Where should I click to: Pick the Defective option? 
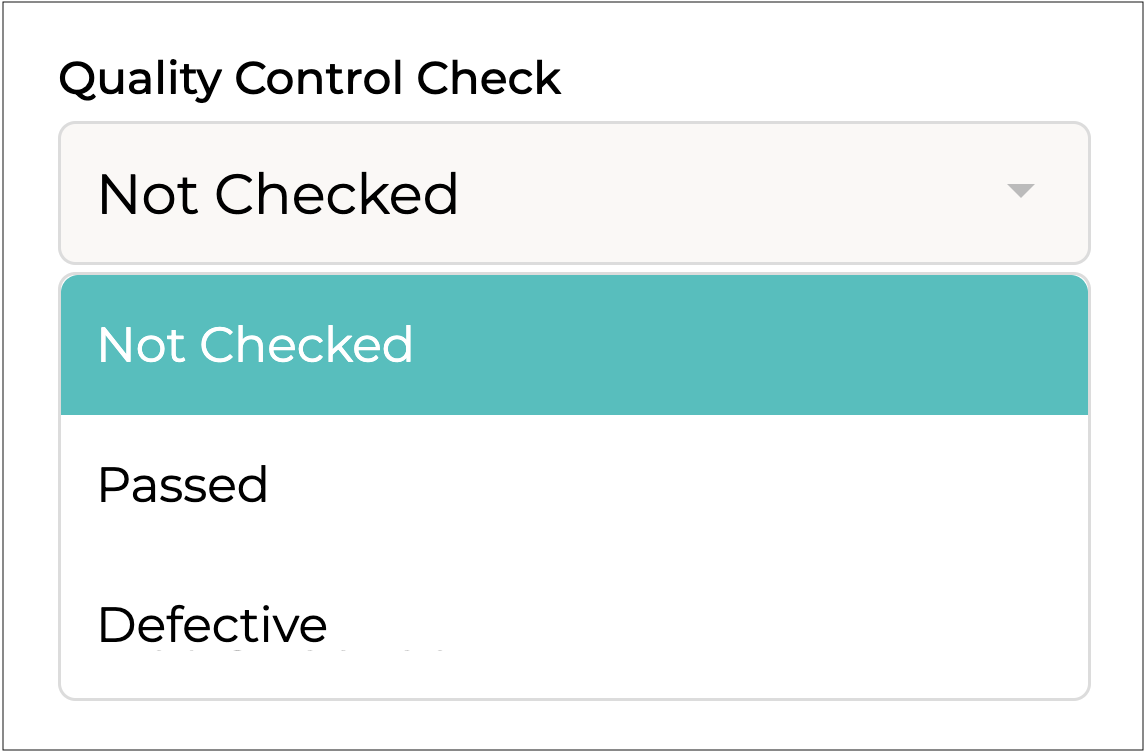(574, 622)
